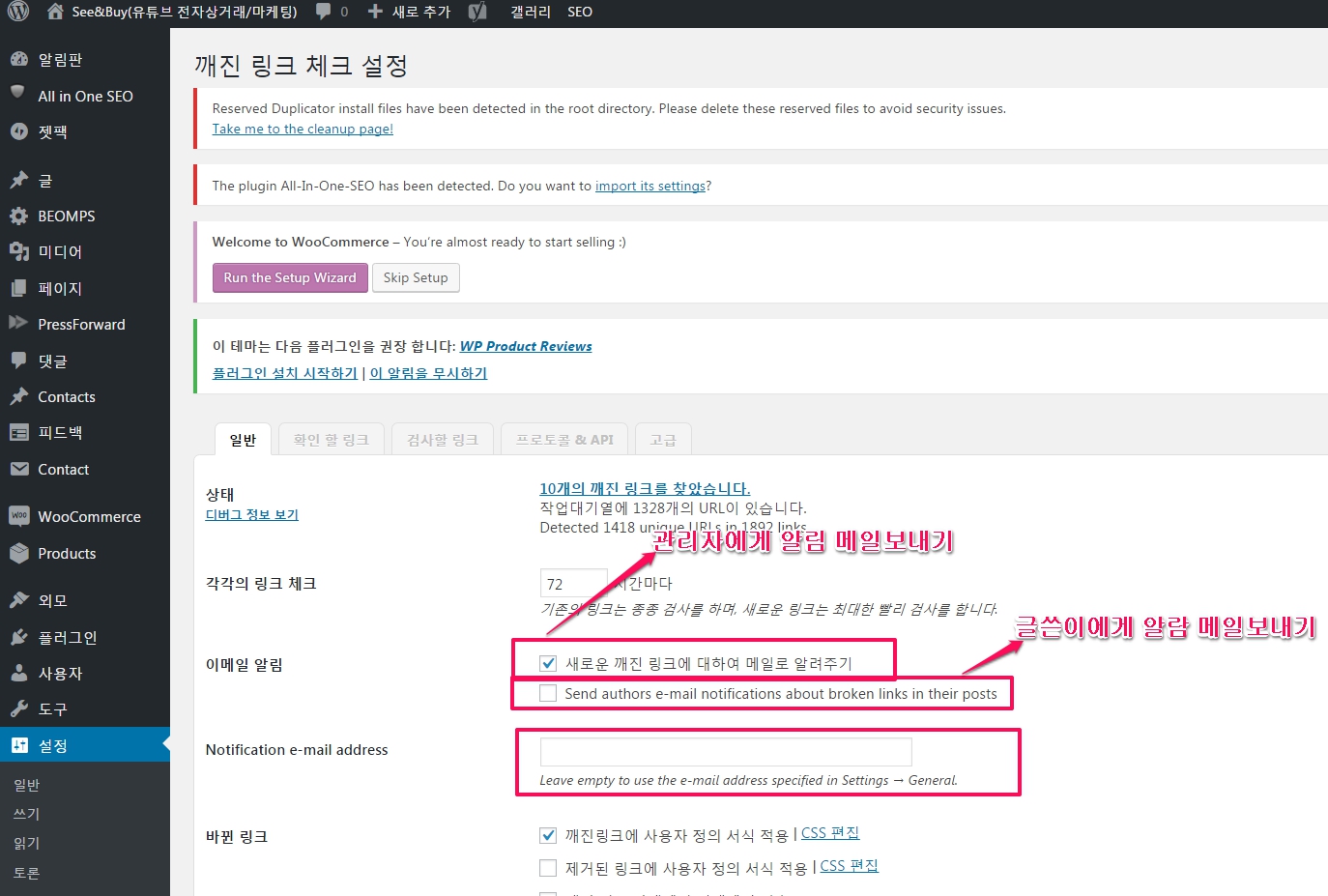This screenshot has height=896, width=1328.
Task: Click Run the Setup Wizard button
Action: pos(290,277)
